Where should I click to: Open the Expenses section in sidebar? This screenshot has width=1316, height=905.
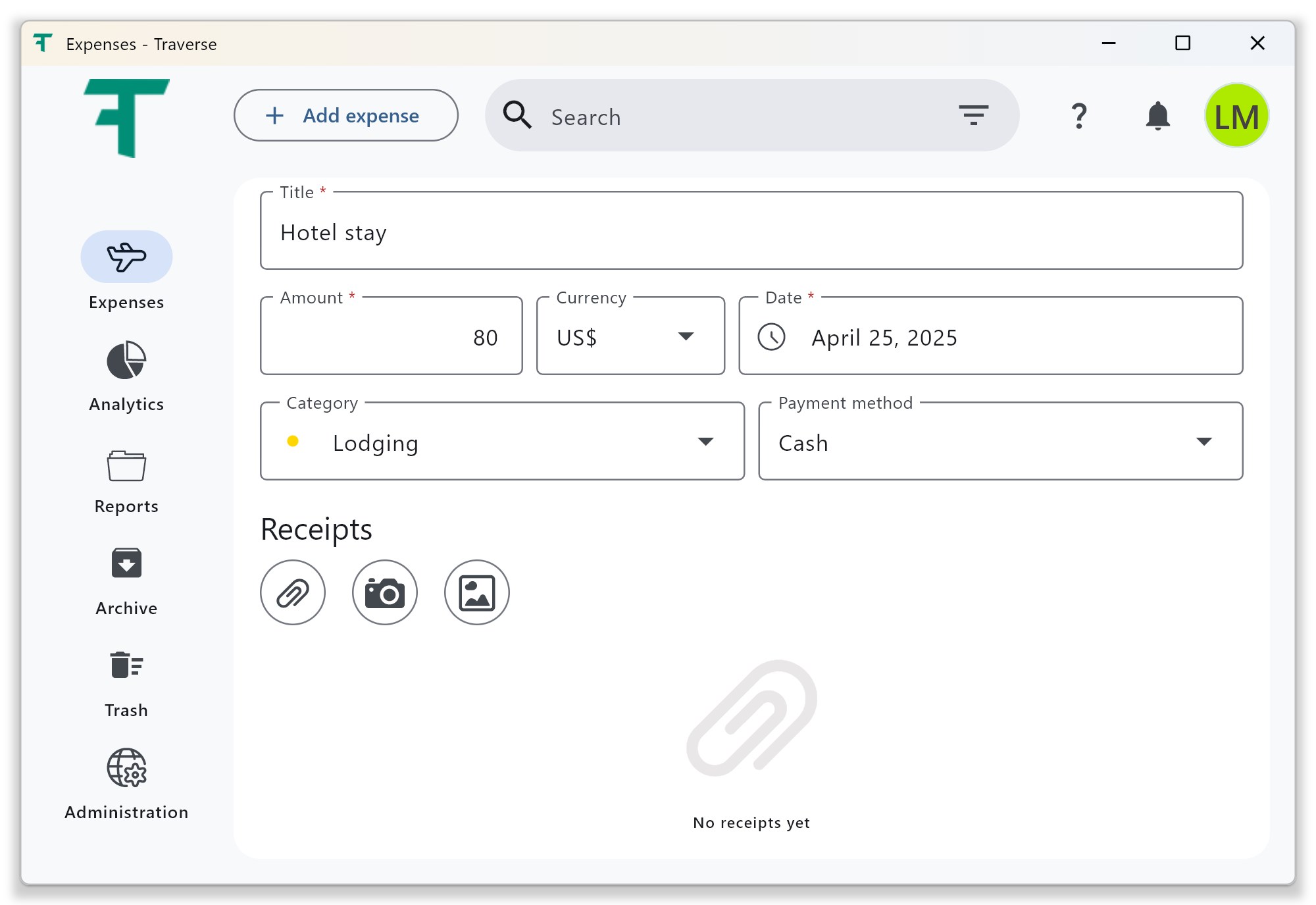click(126, 271)
